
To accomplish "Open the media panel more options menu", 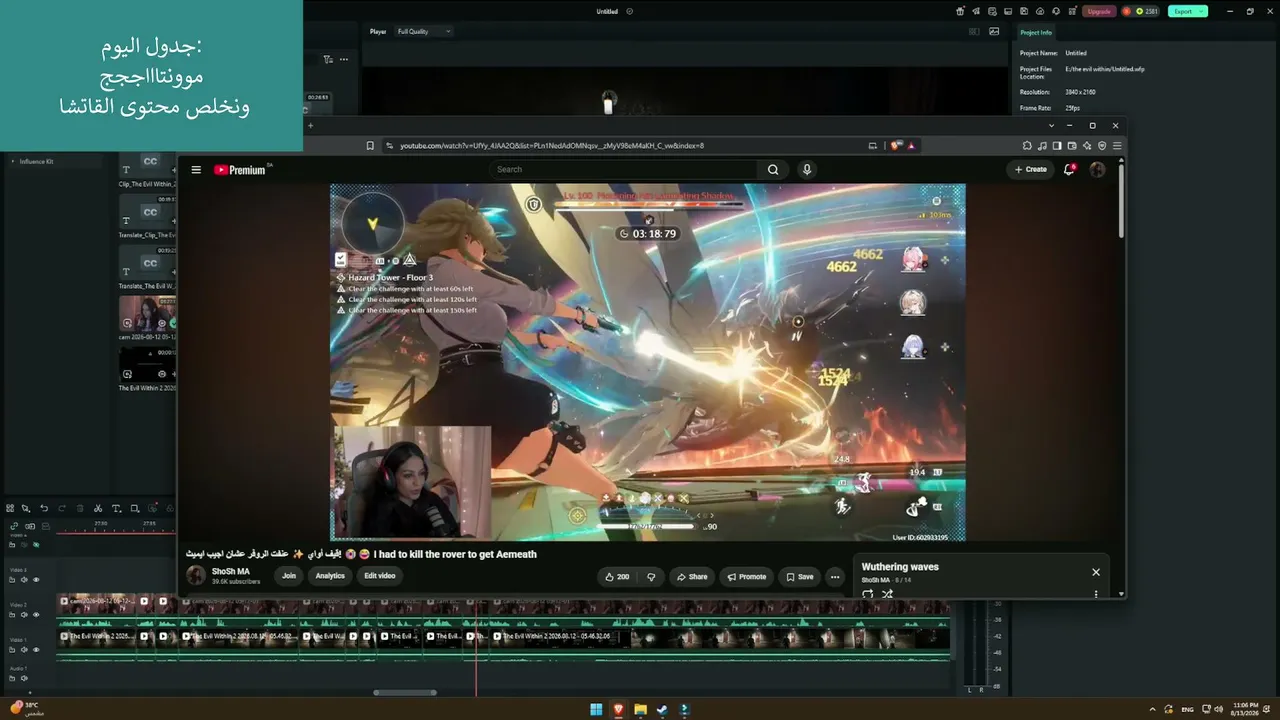I will tap(344, 59).
